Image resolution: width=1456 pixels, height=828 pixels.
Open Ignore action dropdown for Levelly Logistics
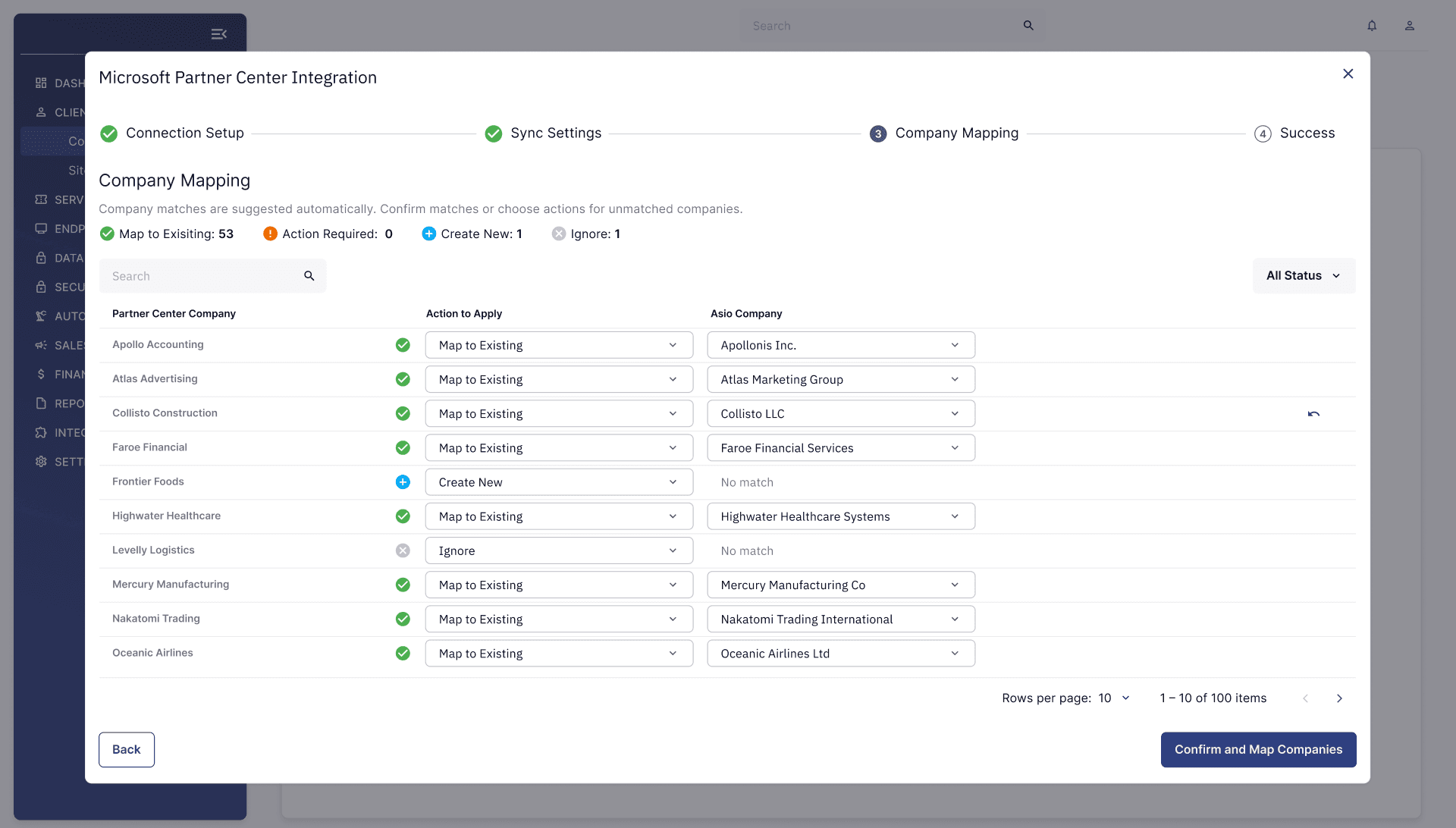(559, 550)
